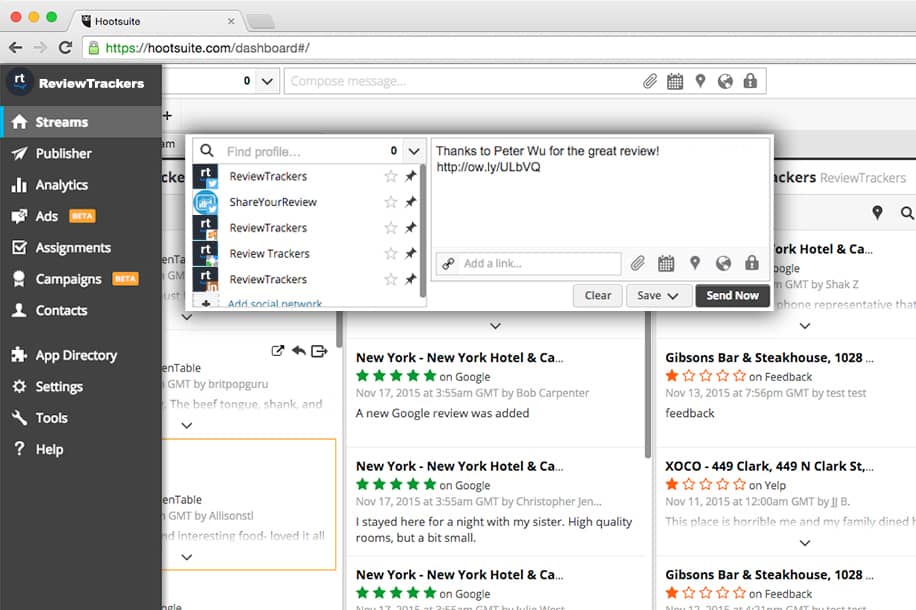Click the top Compose message field
The image size is (916, 610).
[462, 81]
